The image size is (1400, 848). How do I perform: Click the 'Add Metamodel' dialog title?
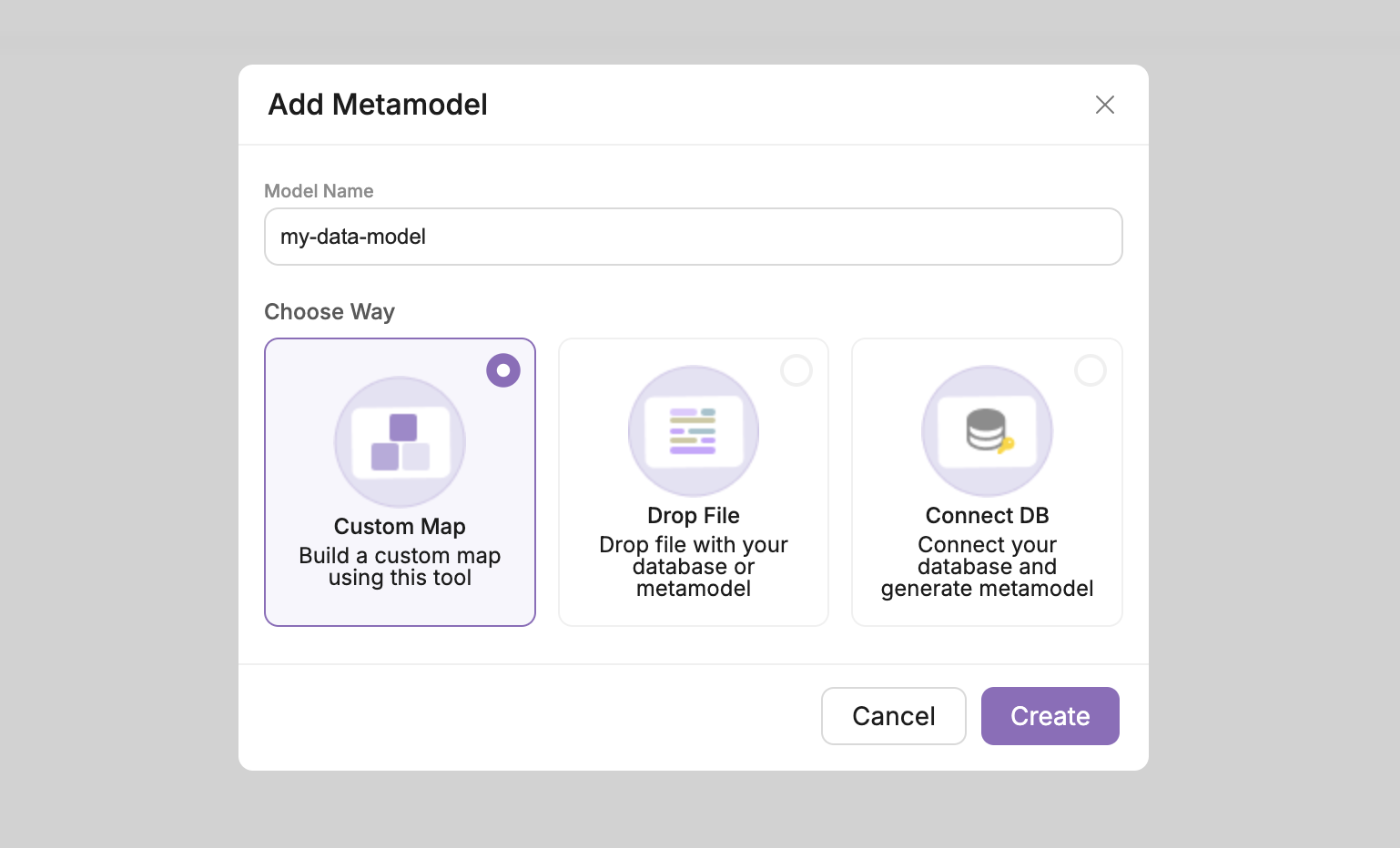(x=378, y=105)
